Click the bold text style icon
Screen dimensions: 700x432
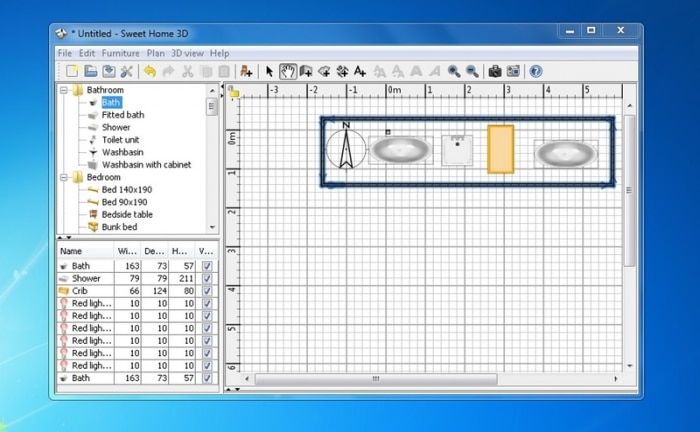pyautogui.click(x=416, y=71)
